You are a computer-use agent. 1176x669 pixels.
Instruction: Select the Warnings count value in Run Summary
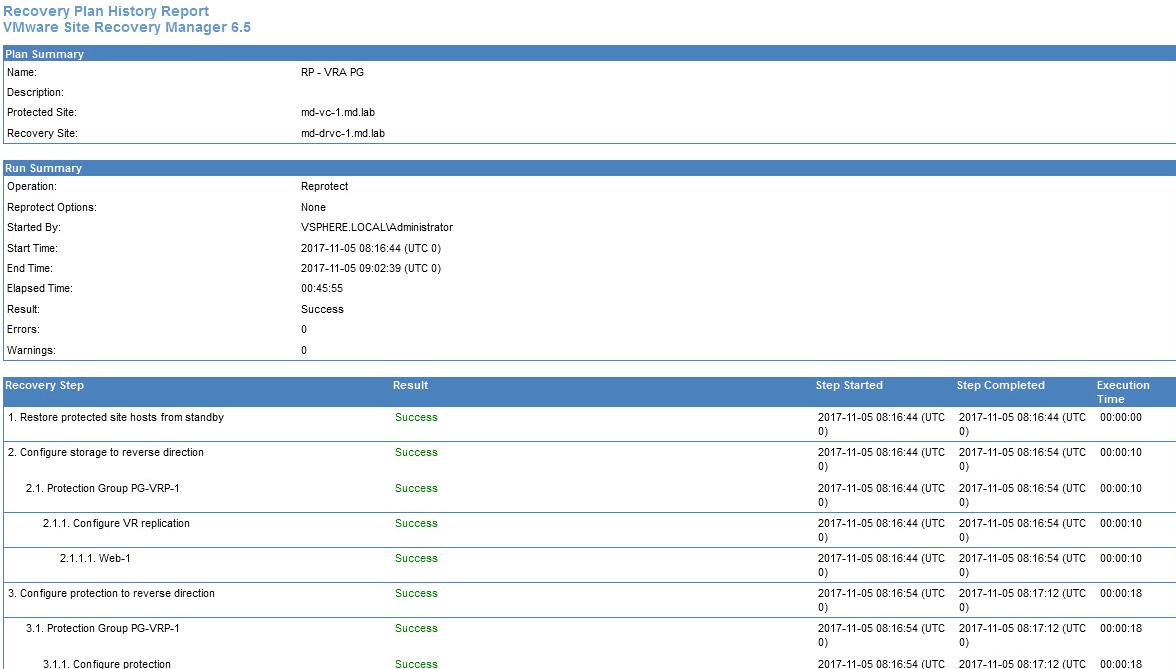pos(304,350)
